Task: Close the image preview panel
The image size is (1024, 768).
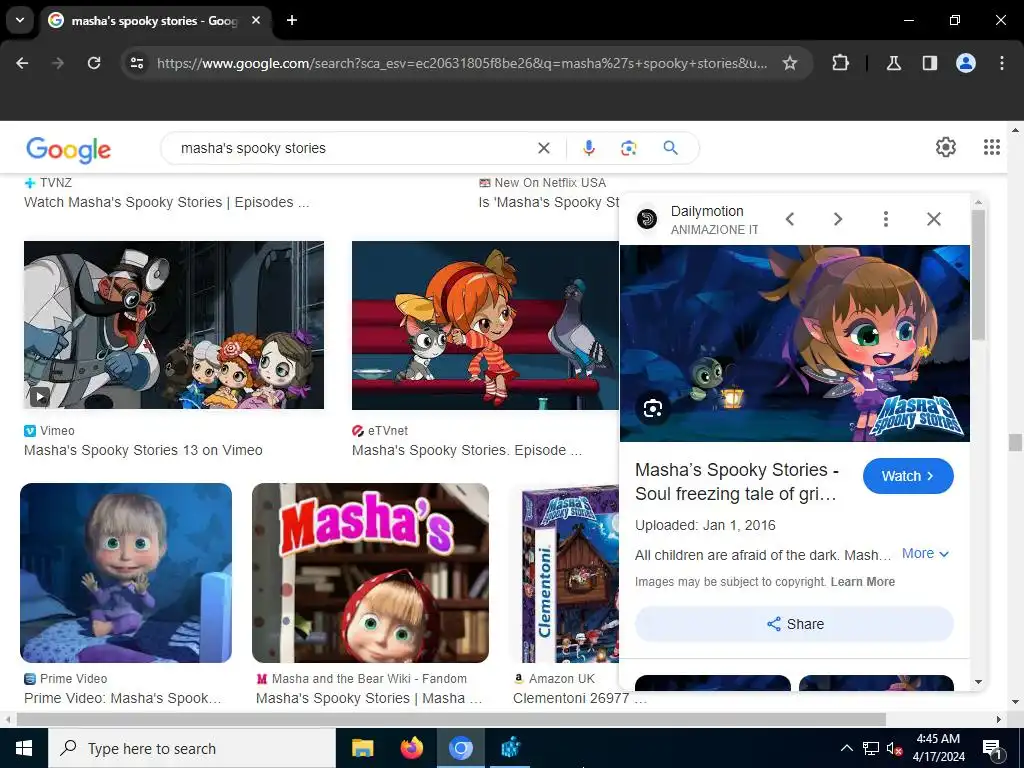Action: [x=934, y=219]
